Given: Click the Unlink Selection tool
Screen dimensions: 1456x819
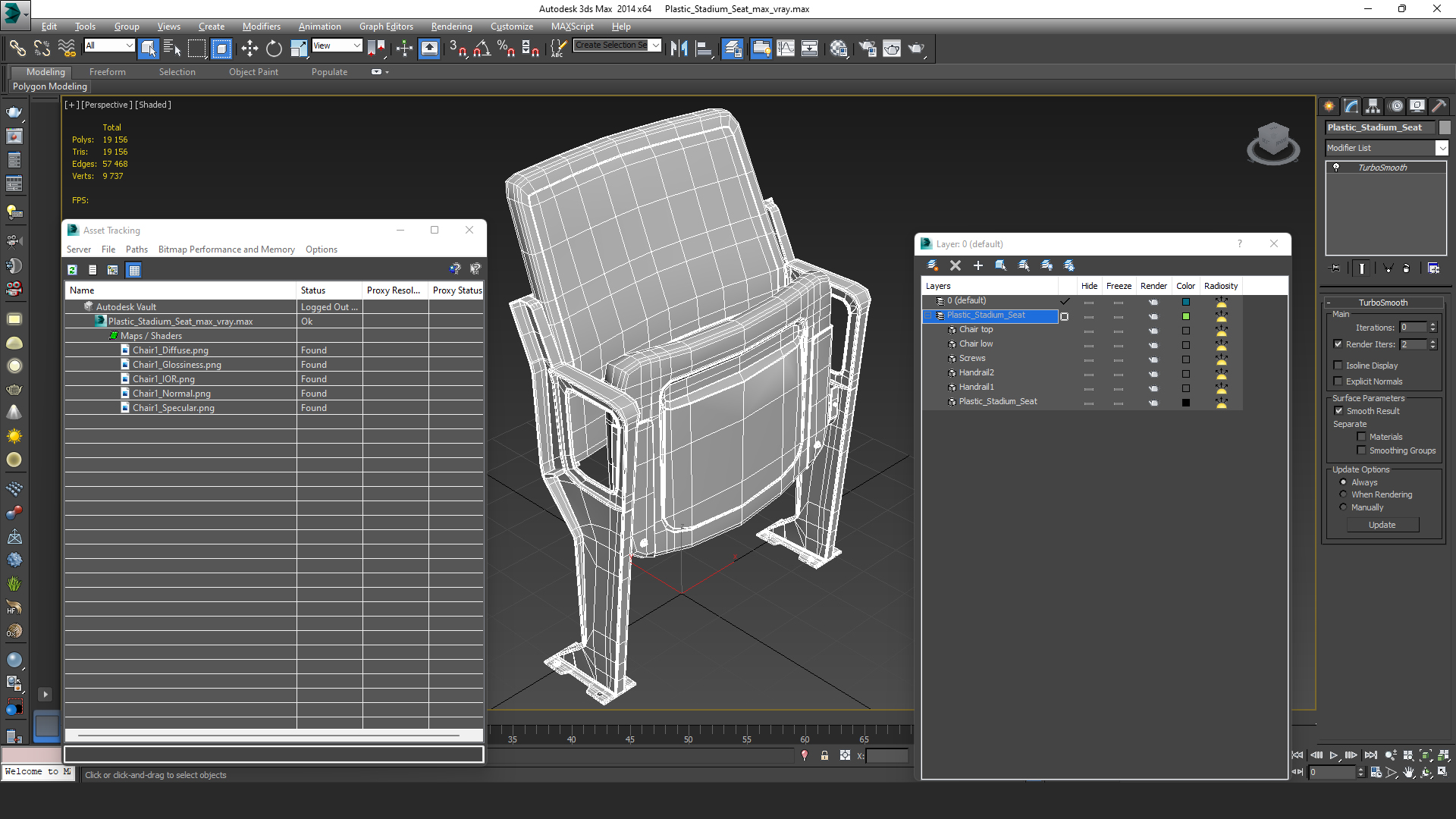Looking at the screenshot, I should click(x=42, y=49).
